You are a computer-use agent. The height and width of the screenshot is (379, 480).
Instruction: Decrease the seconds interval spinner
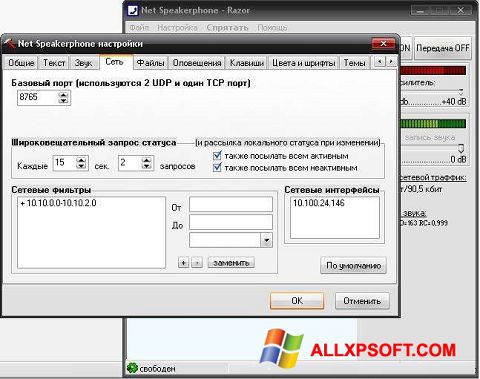point(81,166)
